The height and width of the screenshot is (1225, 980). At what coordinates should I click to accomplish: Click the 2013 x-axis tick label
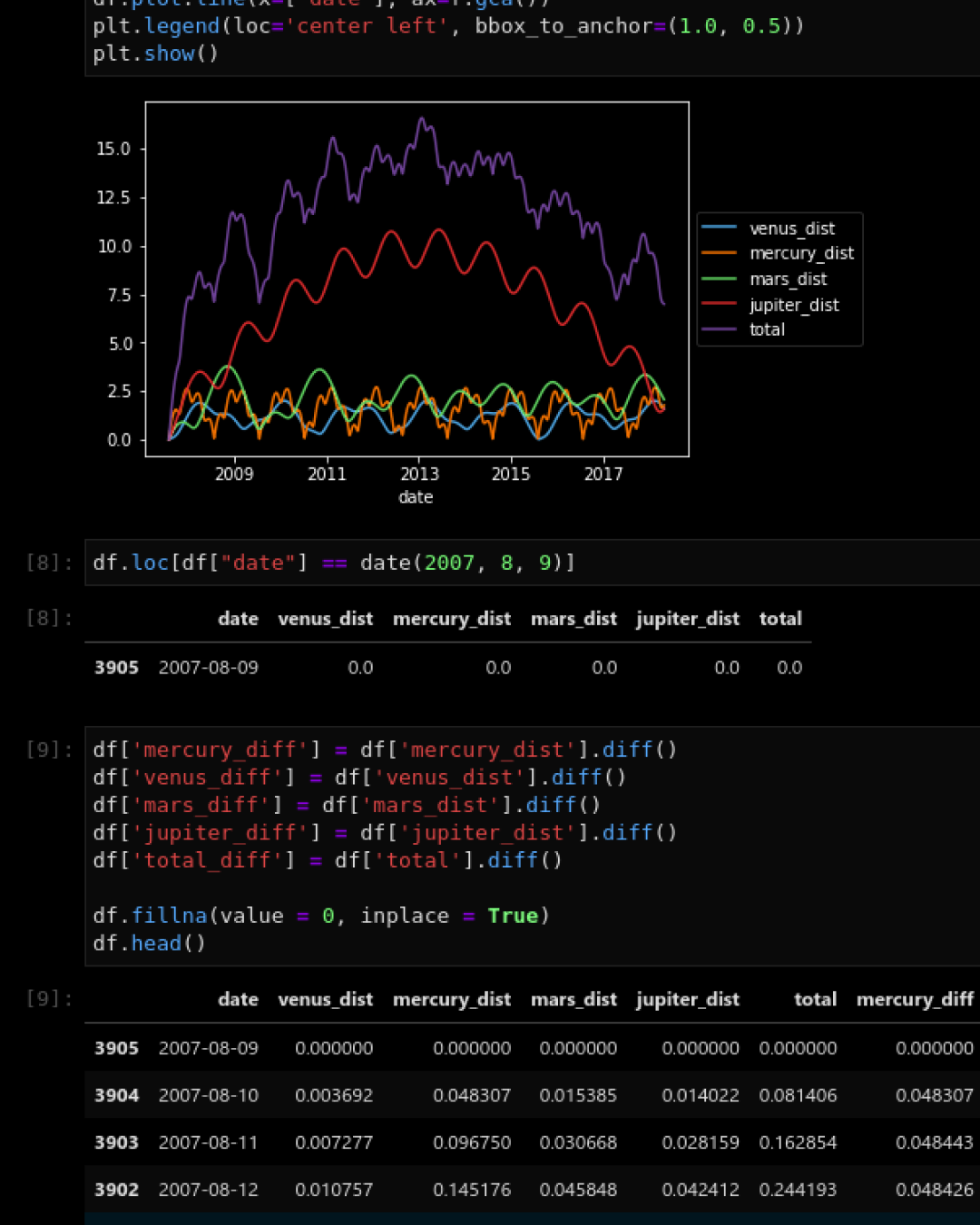click(x=419, y=474)
